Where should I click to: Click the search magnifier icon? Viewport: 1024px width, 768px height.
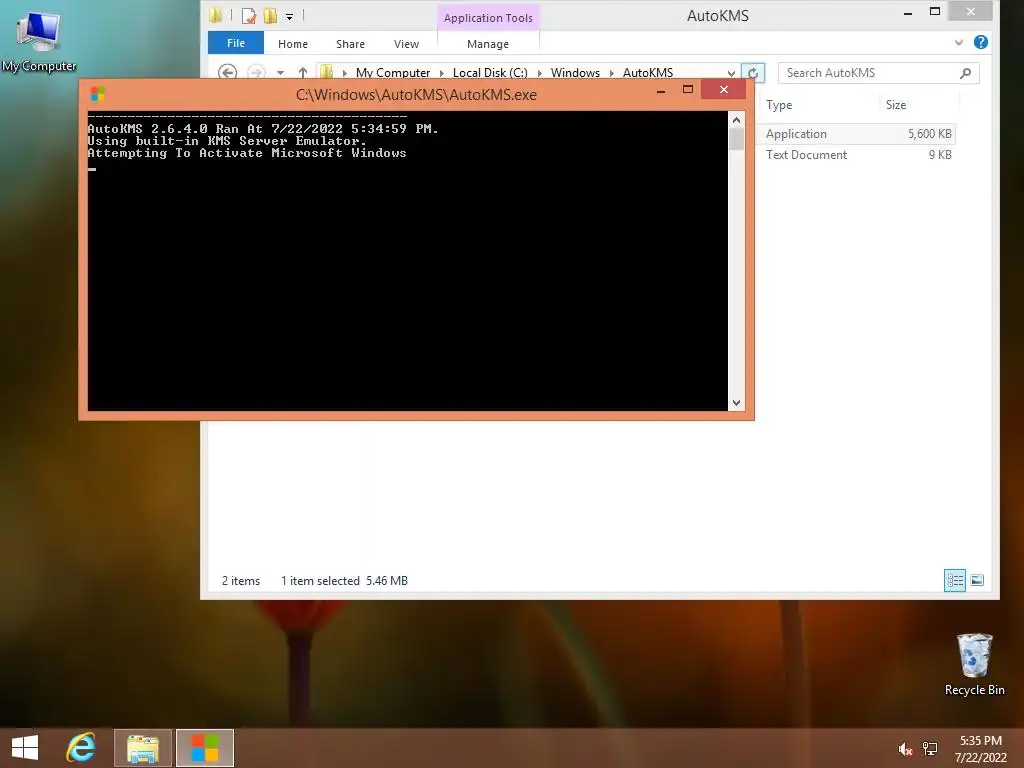(x=965, y=73)
